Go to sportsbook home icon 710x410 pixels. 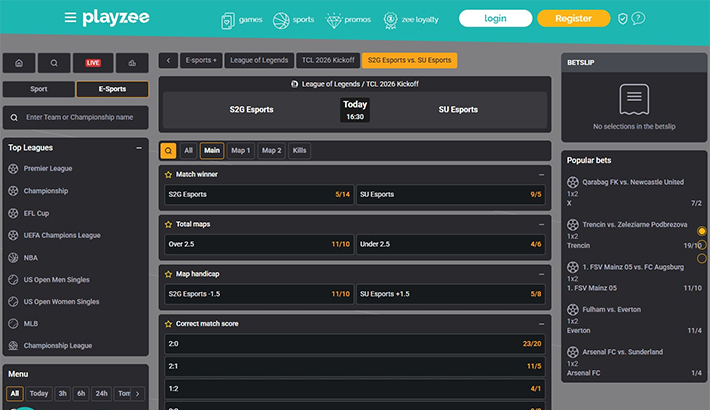tap(19, 63)
